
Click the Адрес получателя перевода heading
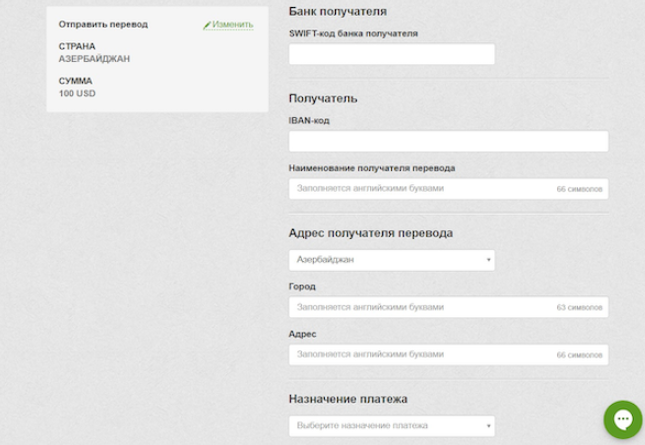[370, 233]
